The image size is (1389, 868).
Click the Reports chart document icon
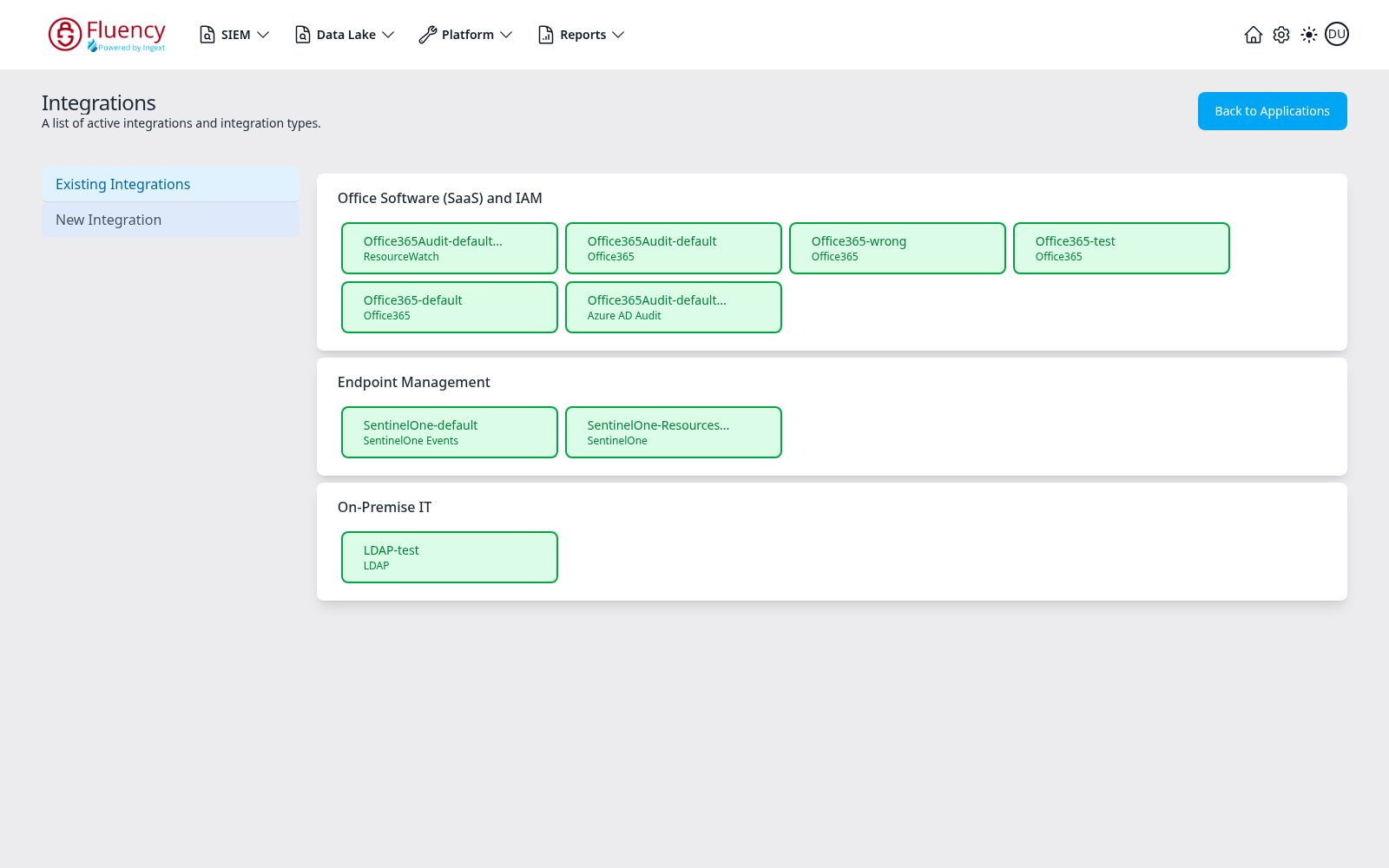click(546, 35)
